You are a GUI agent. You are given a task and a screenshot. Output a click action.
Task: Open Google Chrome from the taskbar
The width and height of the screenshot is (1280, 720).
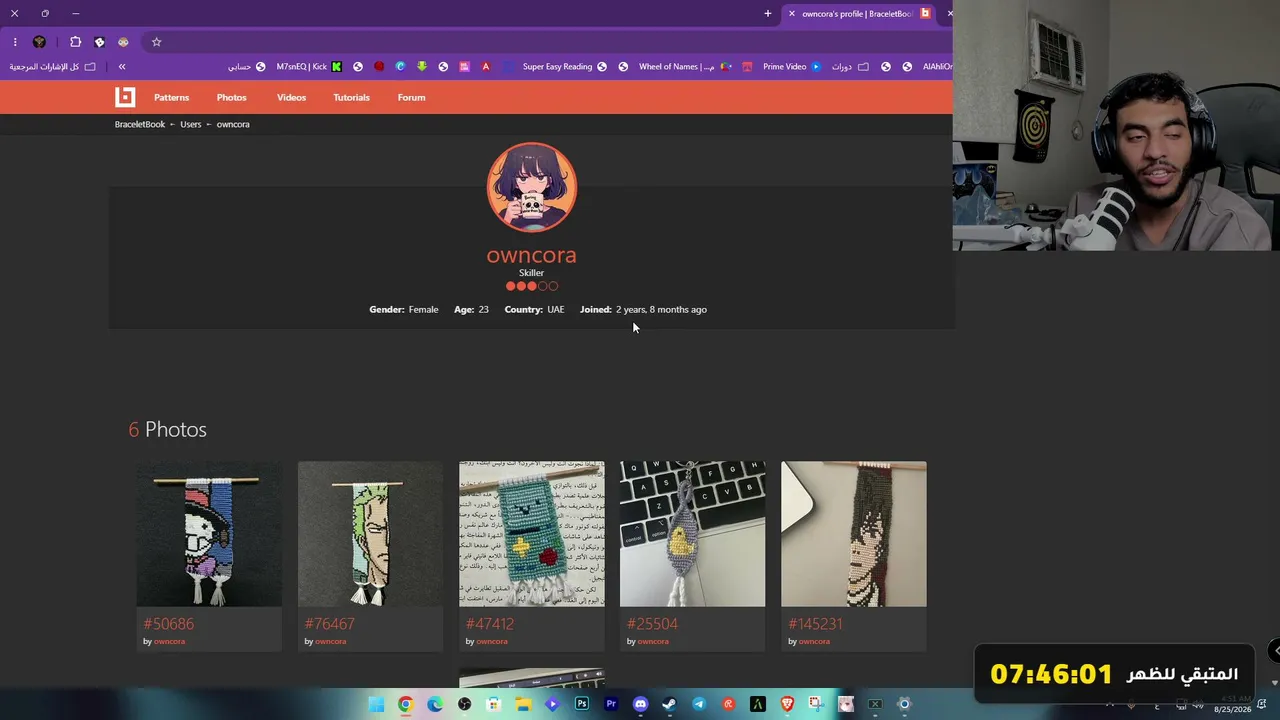pyautogui.click(x=405, y=704)
